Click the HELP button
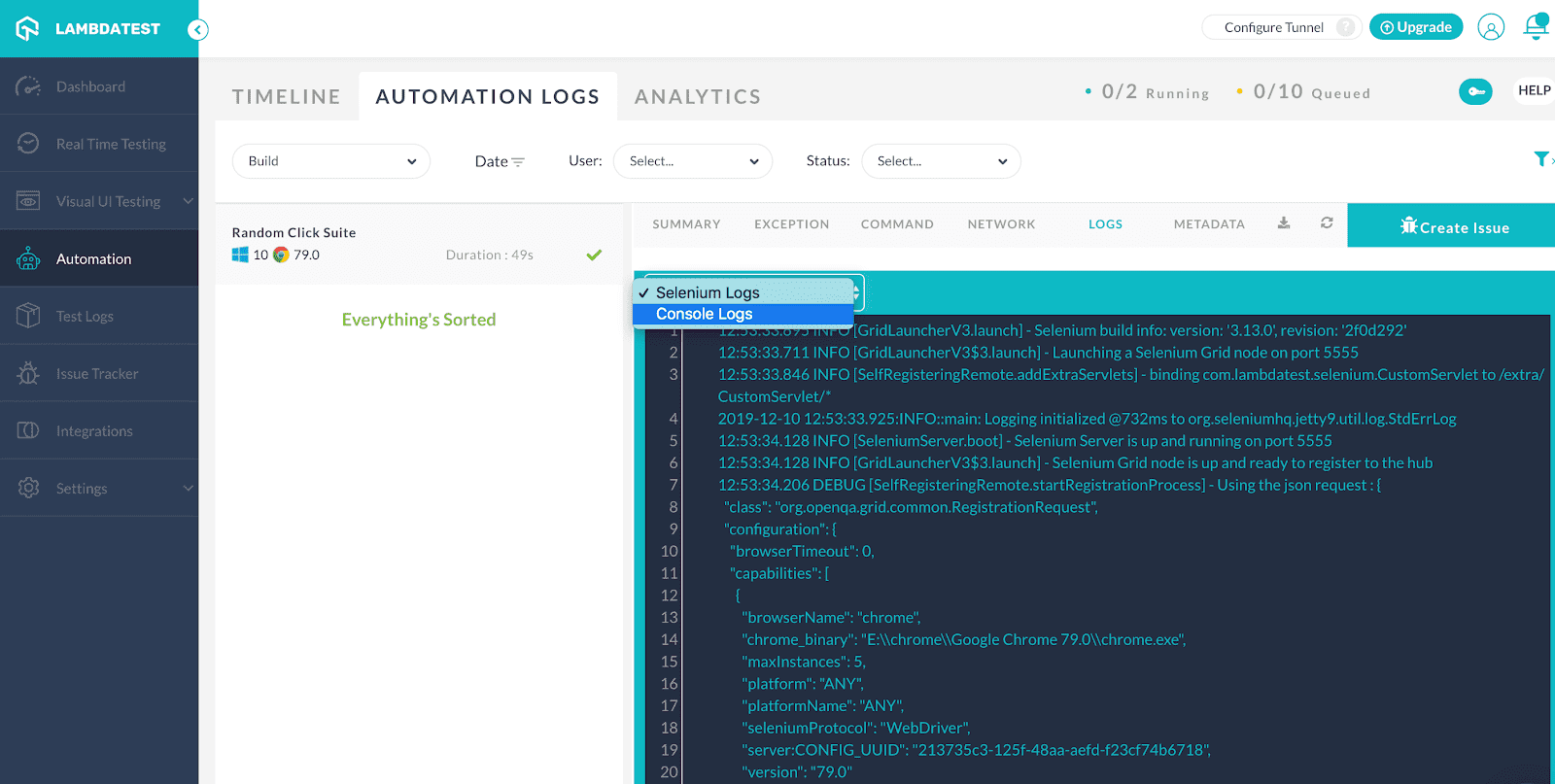 pos(1535,90)
